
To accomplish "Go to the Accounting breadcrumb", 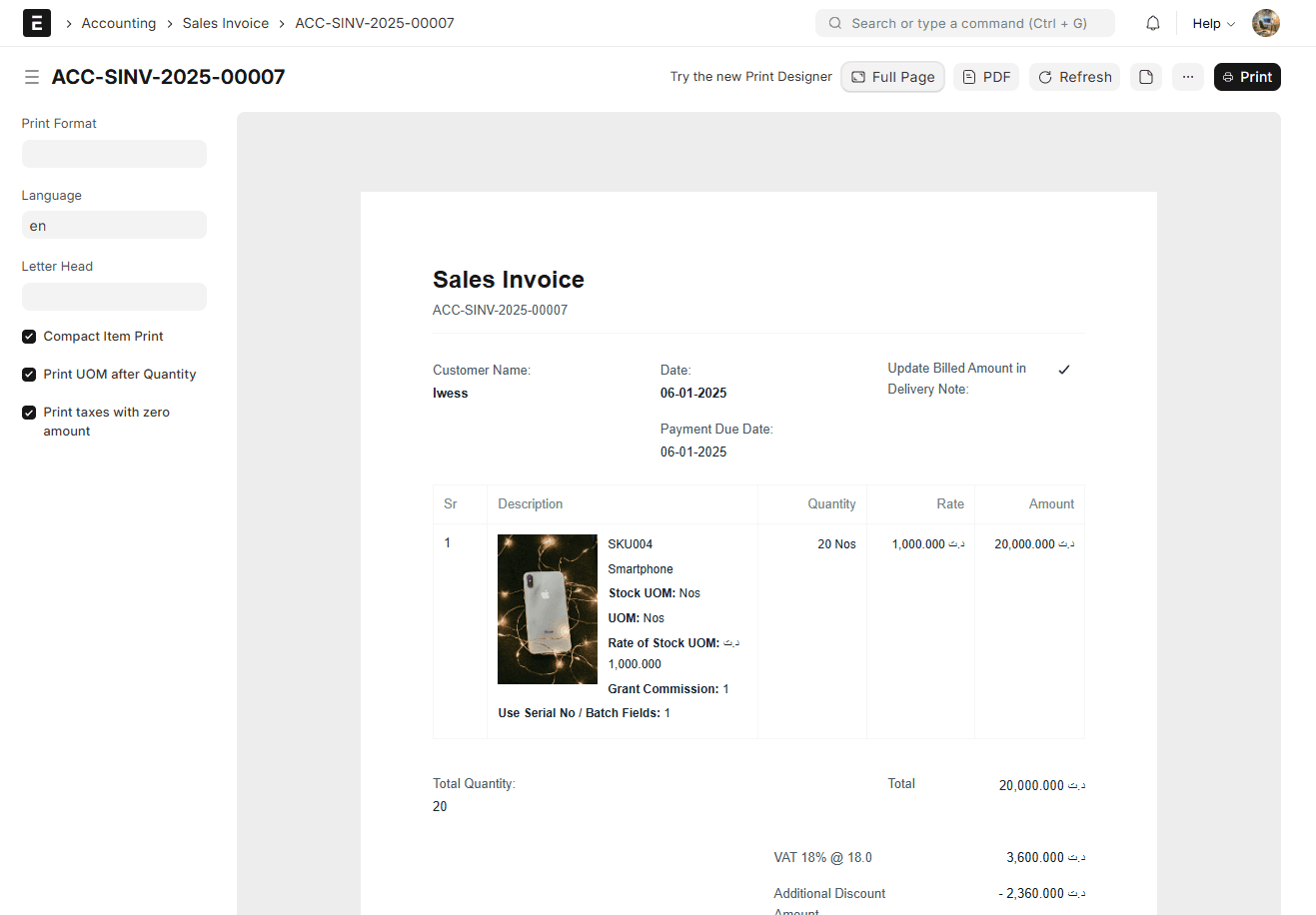I will coord(119,23).
